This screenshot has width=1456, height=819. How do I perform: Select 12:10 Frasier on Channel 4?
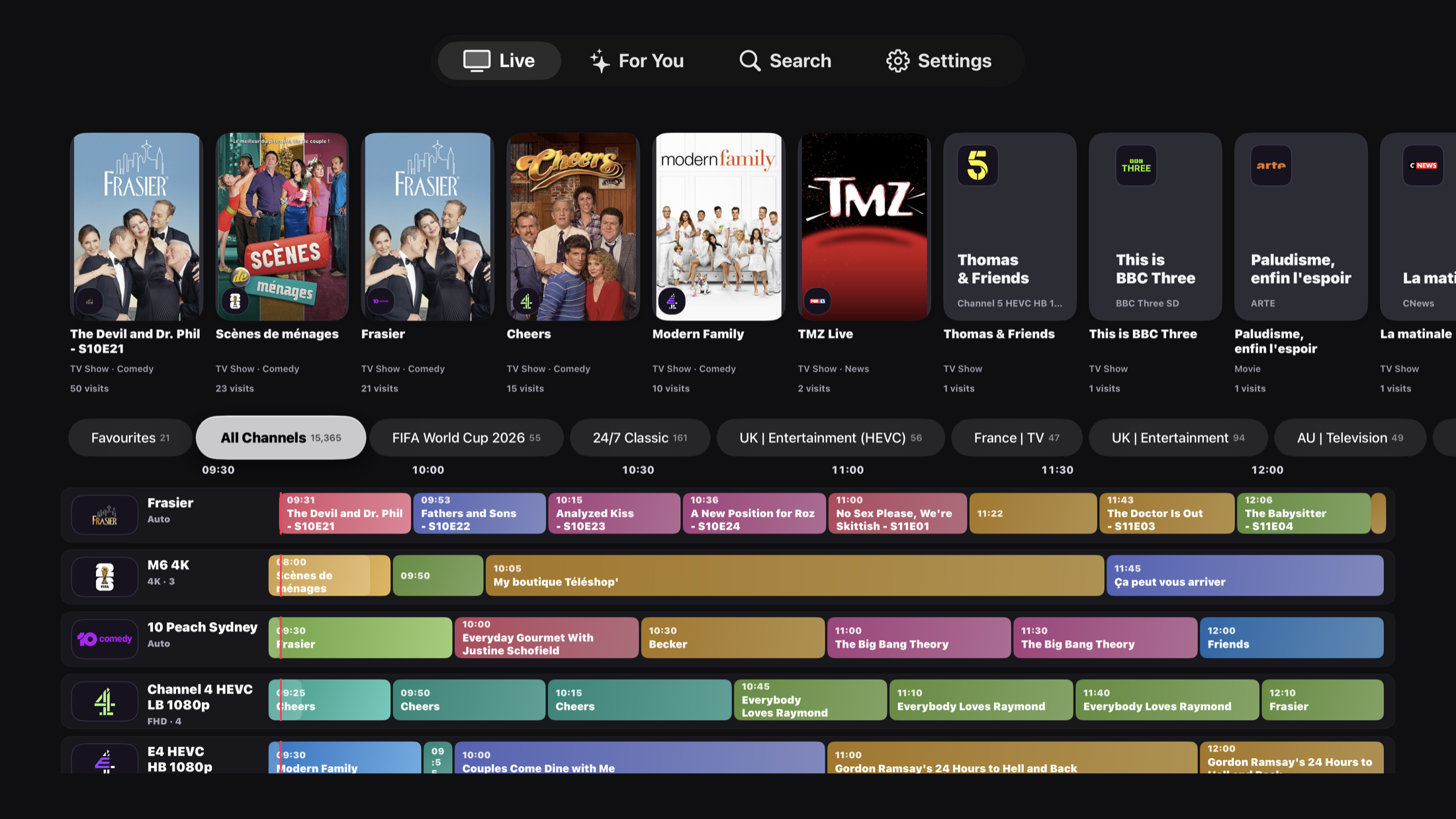[x=1322, y=700]
